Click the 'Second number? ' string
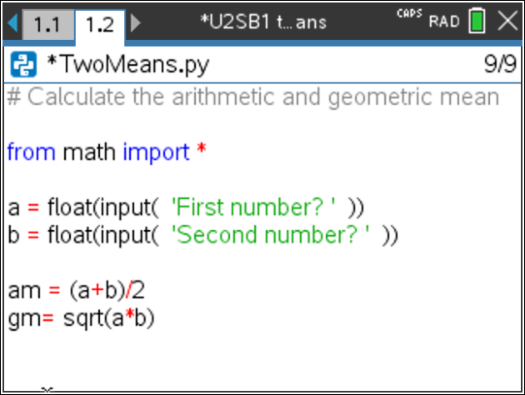The image size is (525, 395). click(271, 235)
